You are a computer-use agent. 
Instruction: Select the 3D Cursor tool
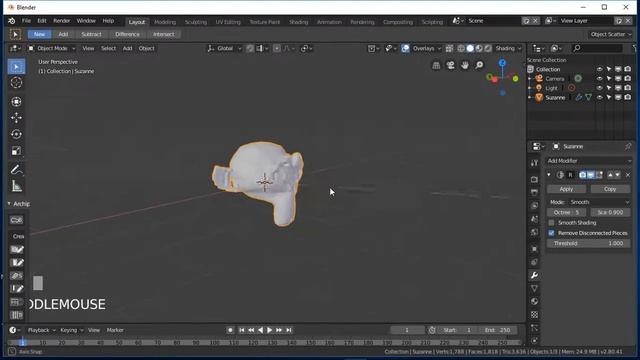[x=16, y=83]
